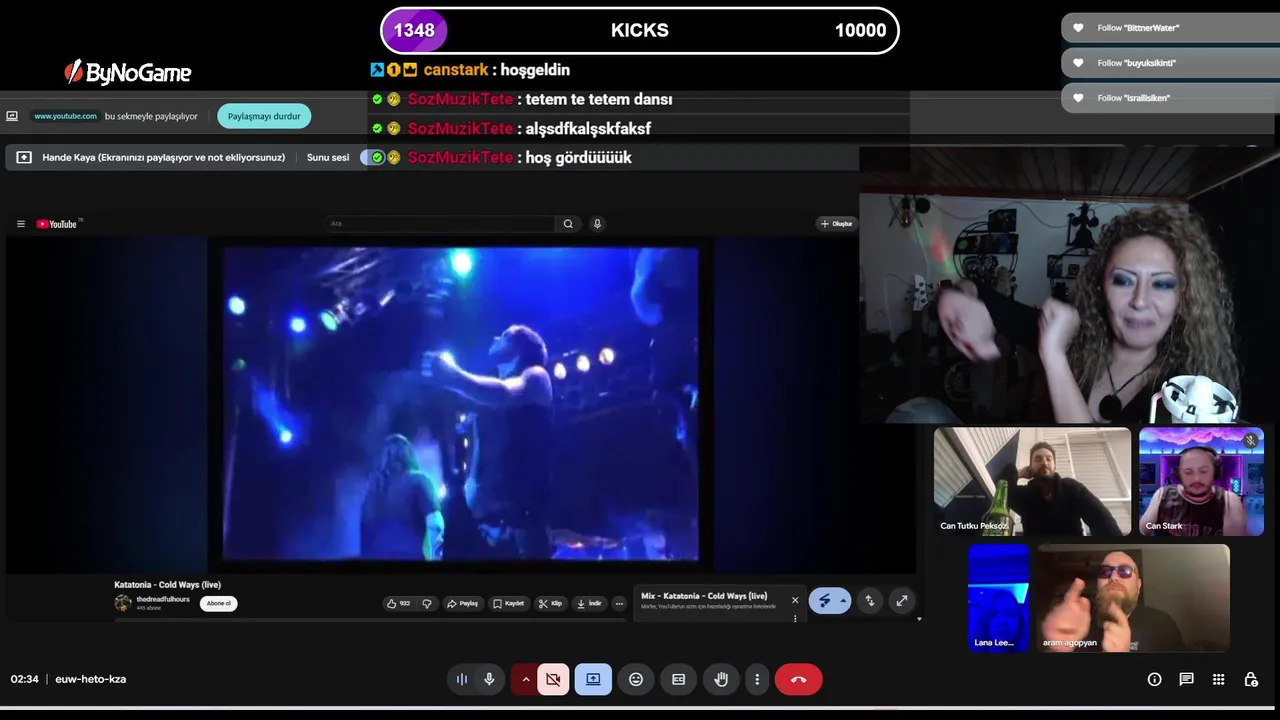This screenshot has width=1280, height=720.
Task: Click the 'Paylaşmayı durdur' stop sharing button
Action: 264,116
